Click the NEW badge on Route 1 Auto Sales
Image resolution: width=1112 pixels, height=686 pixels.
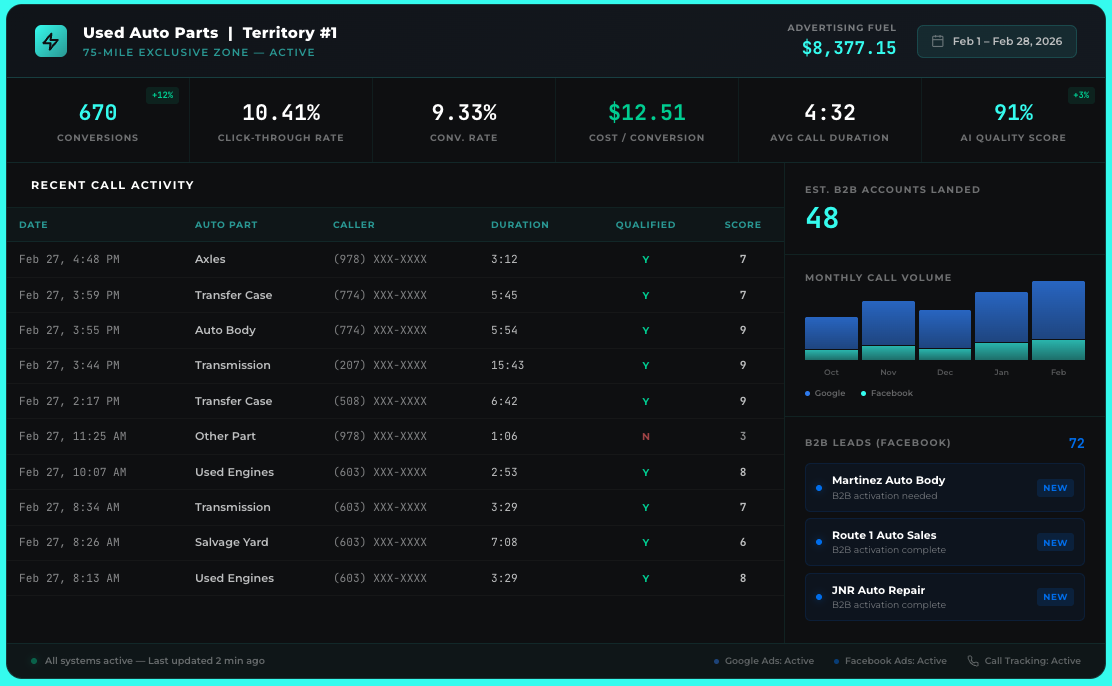pos(1055,543)
